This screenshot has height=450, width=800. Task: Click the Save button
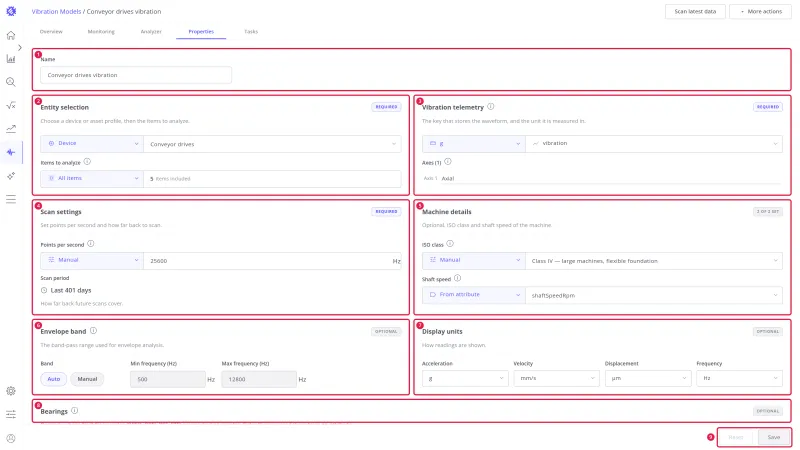click(x=773, y=437)
